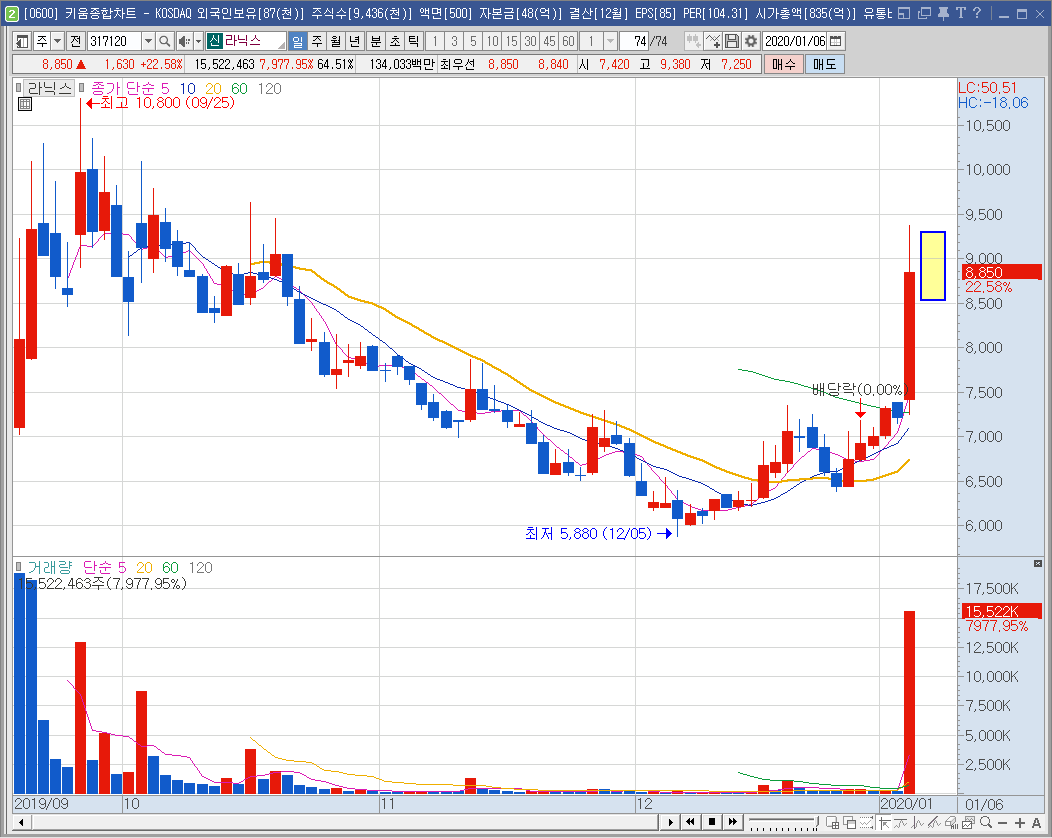Image resolution: width=1052 pixels, height=838 pixels.
Task: Click the fast-forward button in bottom controls
Action: [733, 822]
